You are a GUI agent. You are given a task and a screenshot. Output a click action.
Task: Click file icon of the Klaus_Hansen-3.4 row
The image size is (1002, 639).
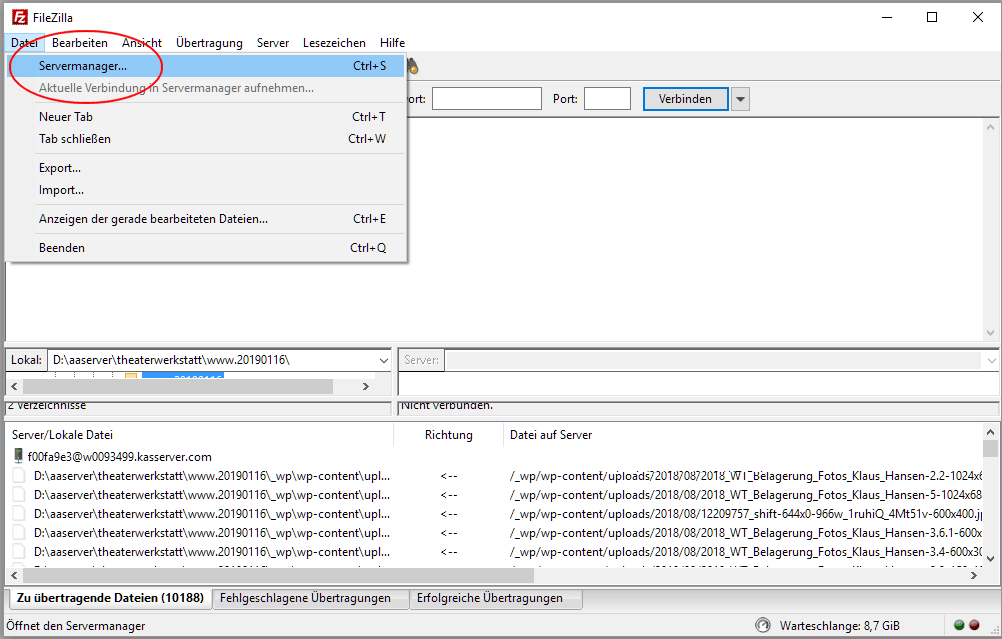click(20, 552)
